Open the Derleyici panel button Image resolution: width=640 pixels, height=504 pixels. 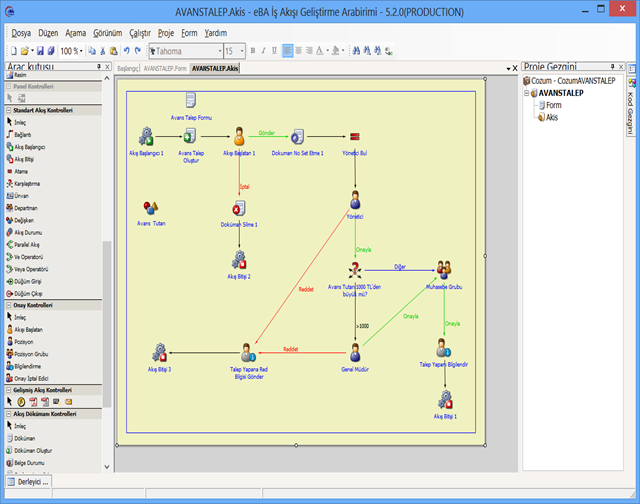(x=28, y=482)
